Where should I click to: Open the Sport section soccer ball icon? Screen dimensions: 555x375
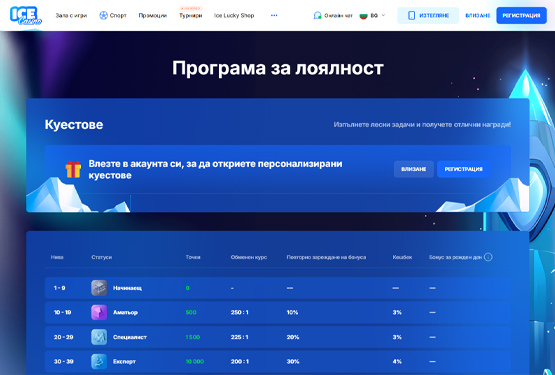(103, 16)
